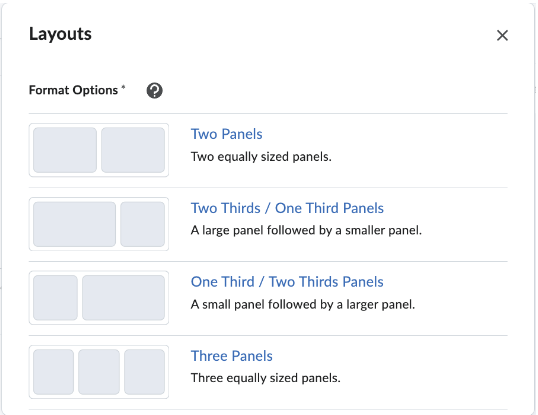Click large panel in Two Thirds / One Third preview
This screenshot has width=538, height=415.
coord(74,224)
